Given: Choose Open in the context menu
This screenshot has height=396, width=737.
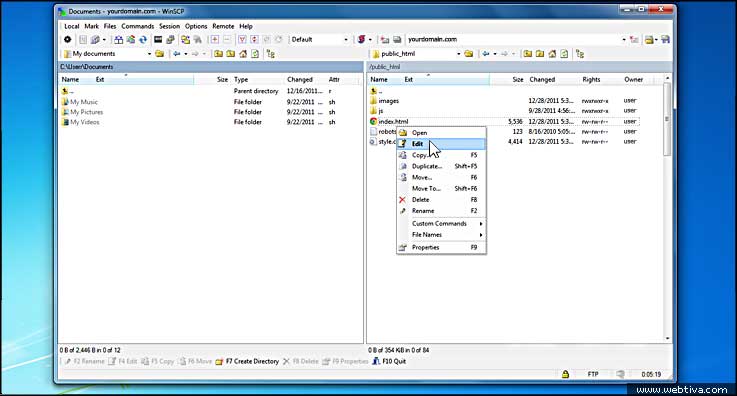Looking at the screenshot, I should [441, 132].
